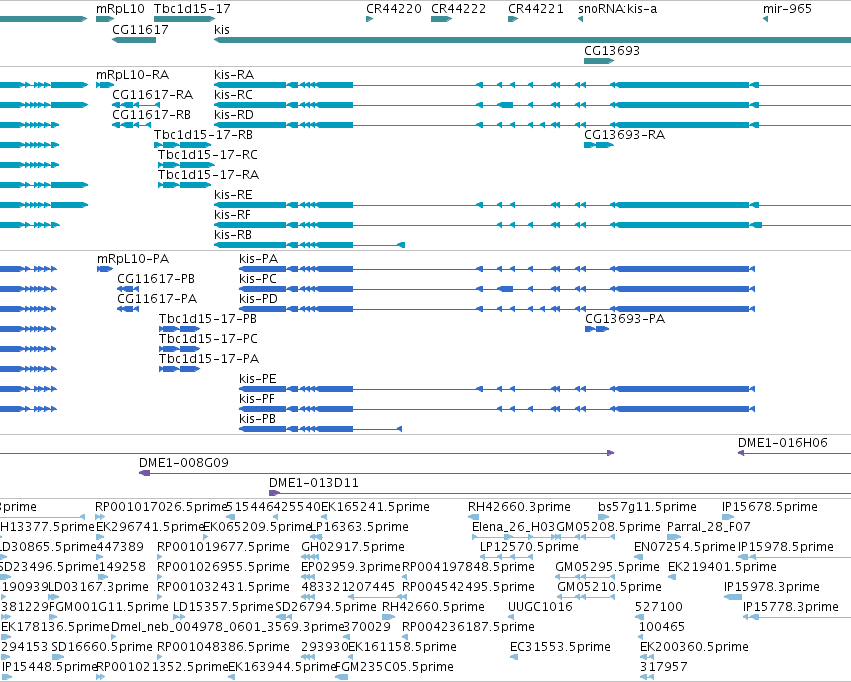Screen dimensions: 851x682
Task: Click the Tbc1d15-17-PB protein label
Action: click(x=208, y=318)
